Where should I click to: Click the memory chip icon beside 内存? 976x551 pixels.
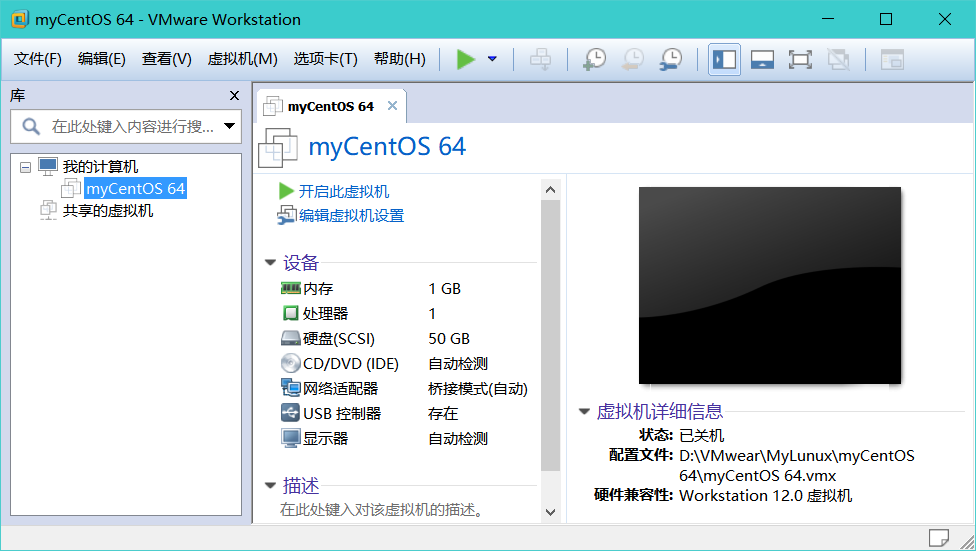click(x=291, y=288)
